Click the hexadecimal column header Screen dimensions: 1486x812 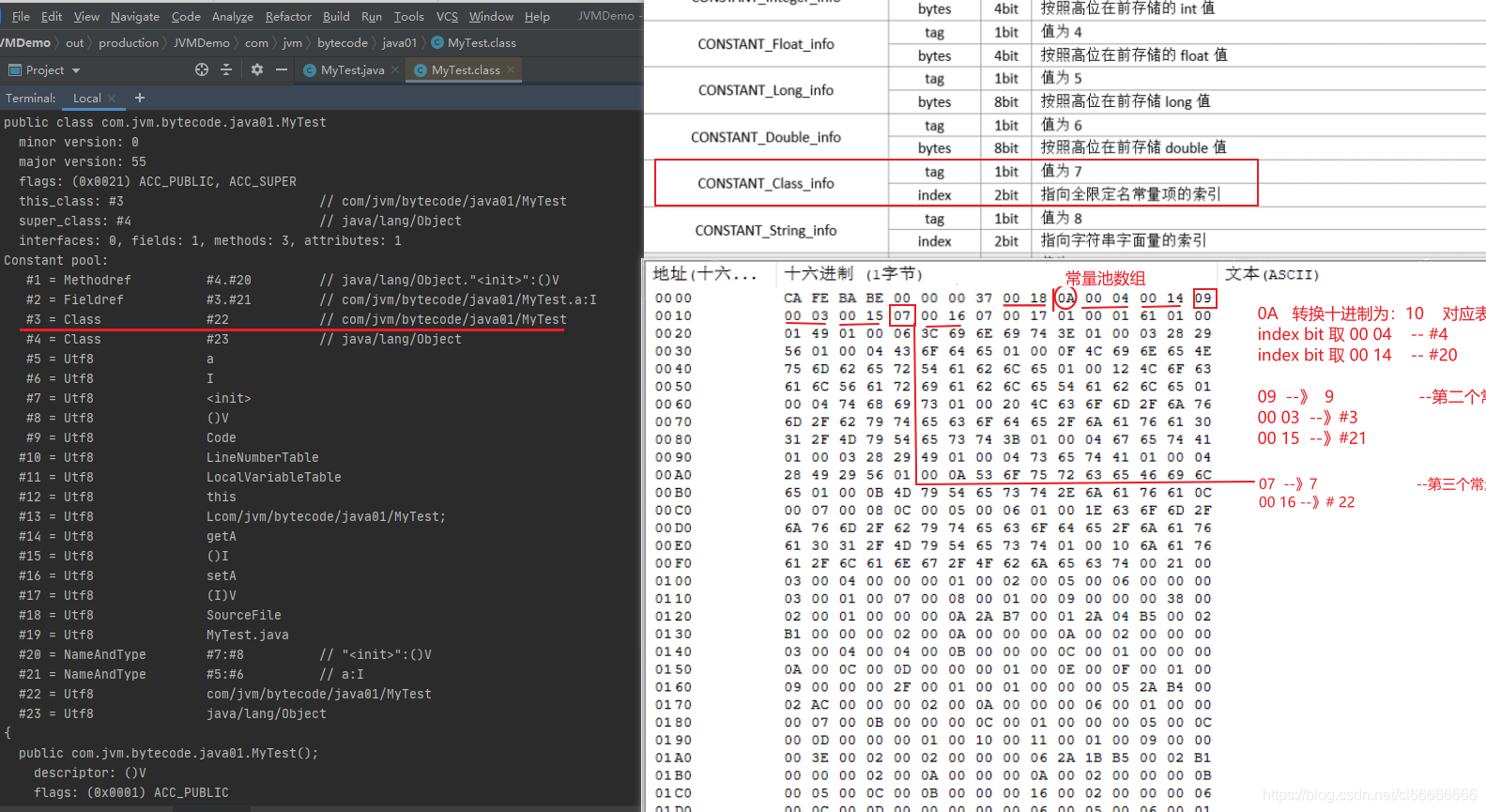point(853,274)
